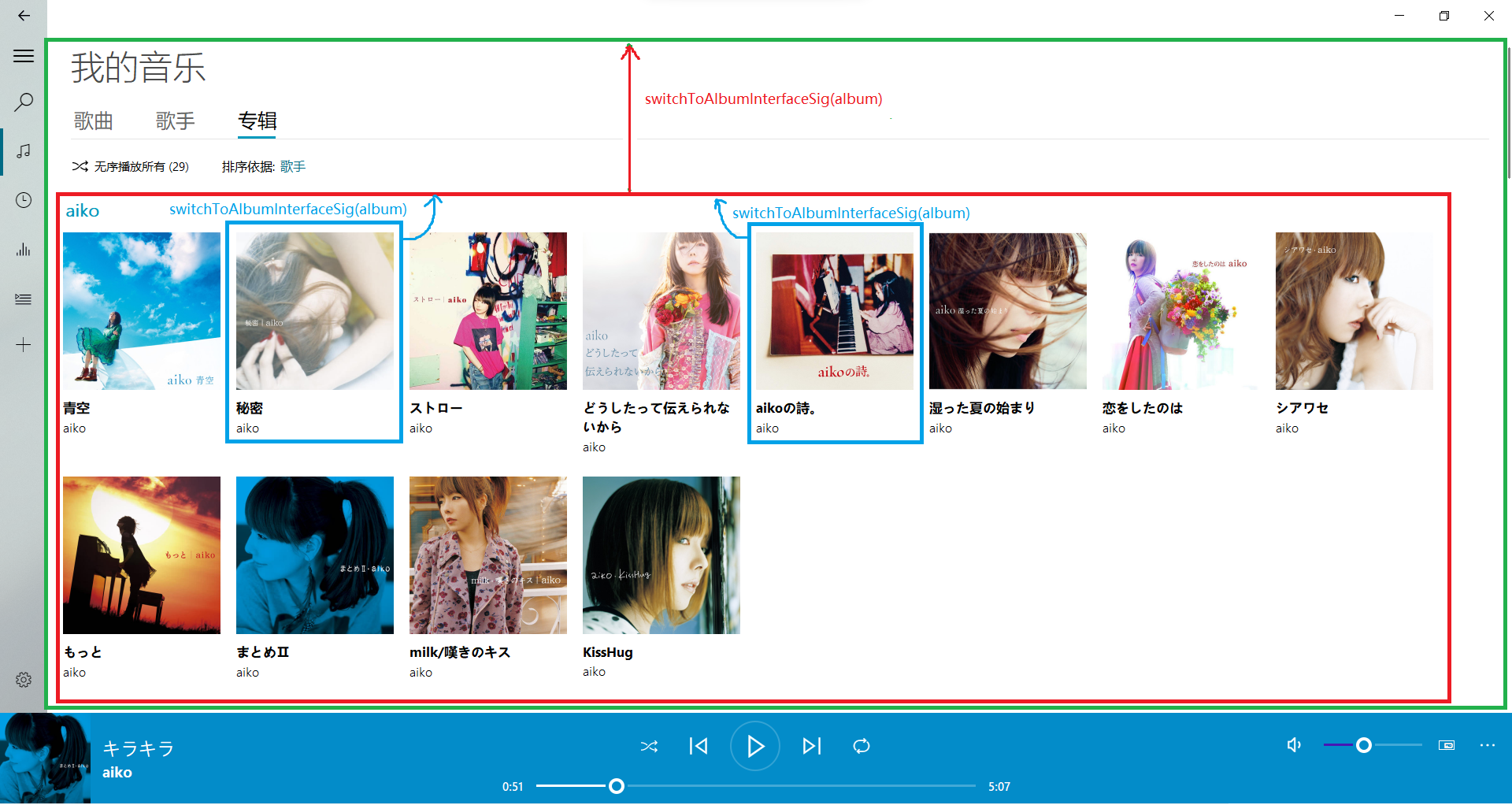Open the mini player view icon

[1447, 745]
